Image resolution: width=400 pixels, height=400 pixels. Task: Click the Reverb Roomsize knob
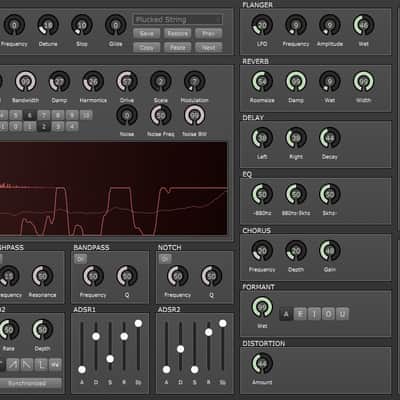pyautogui.click(x=262, y=81)
